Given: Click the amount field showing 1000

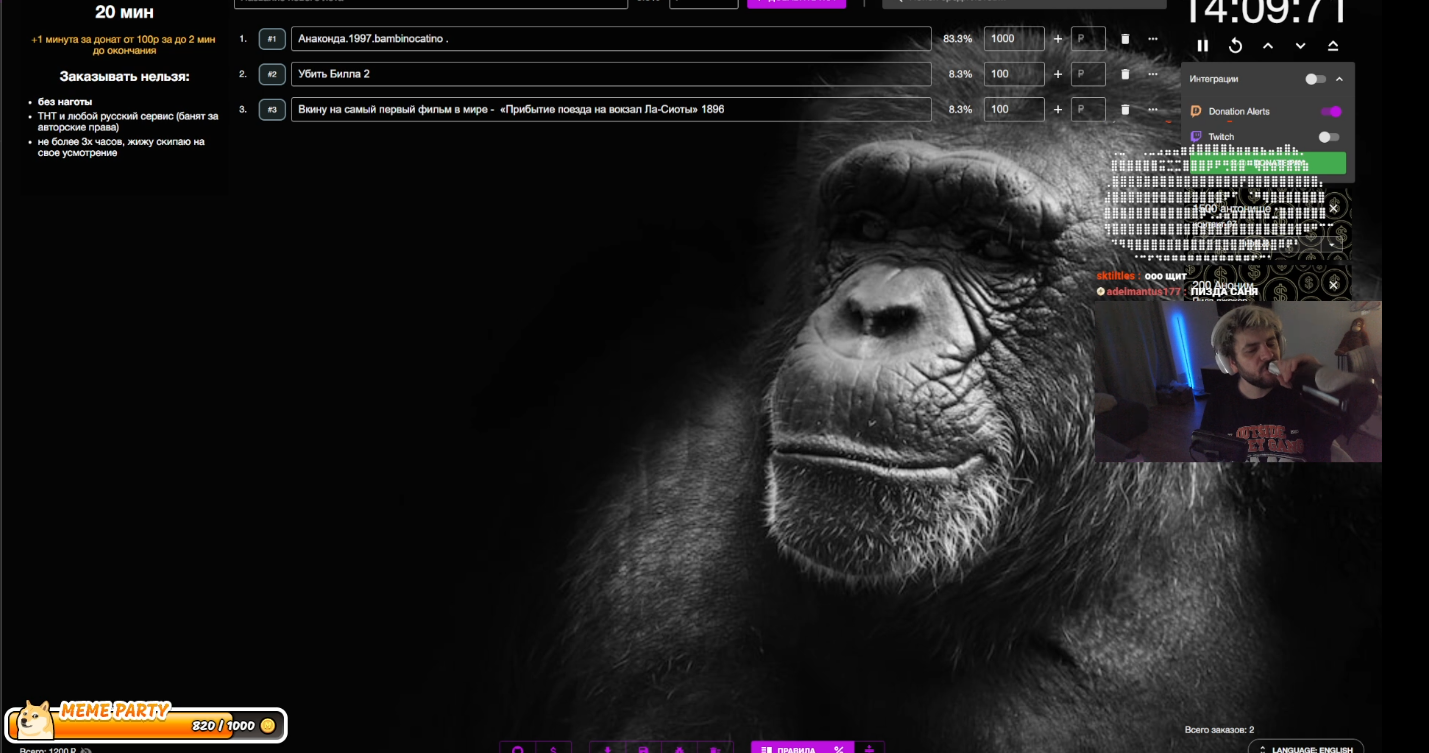Looking at the screenshot, I should [1014, 39].
